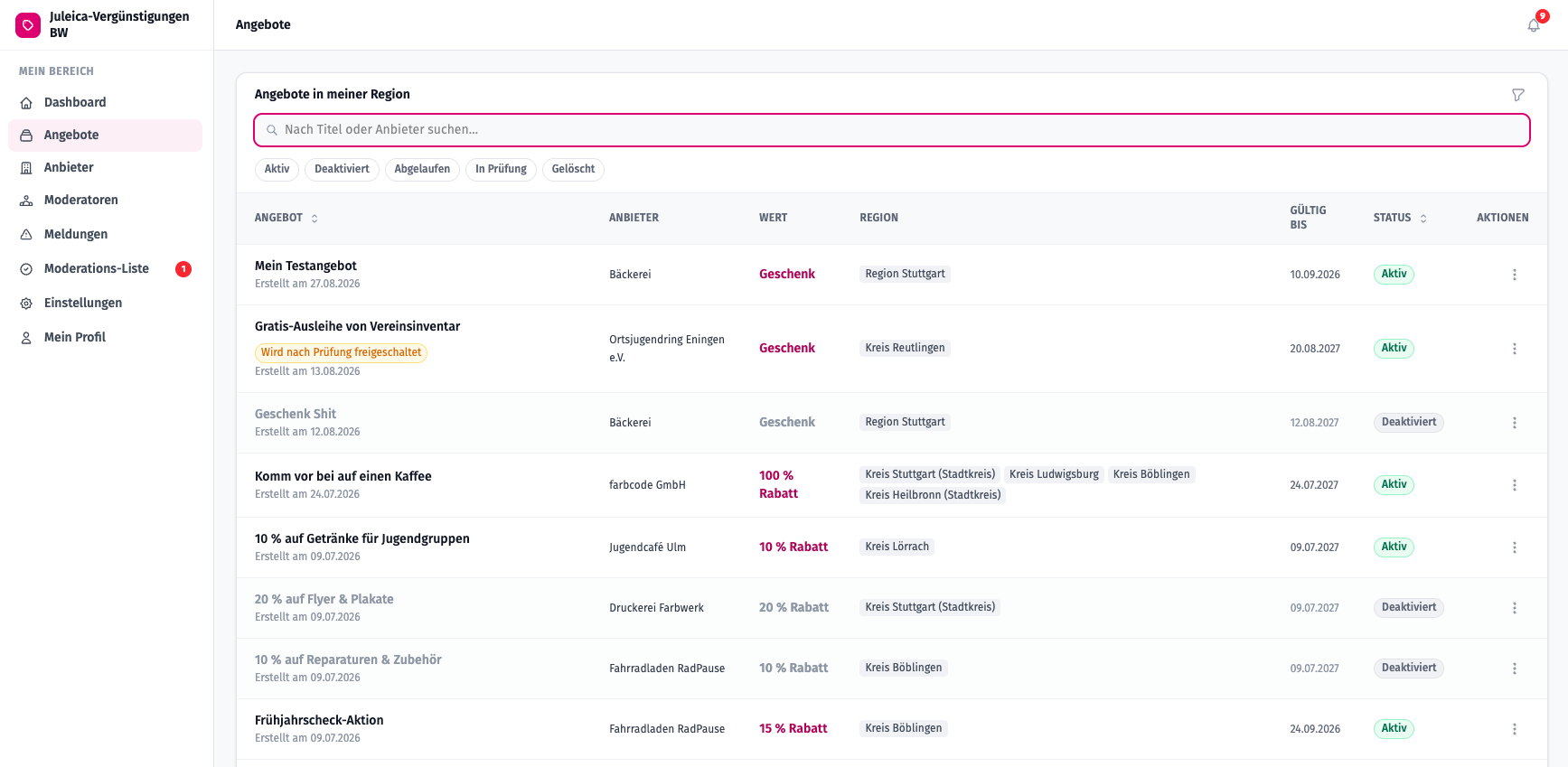Open Moderatoren page in sidebar
Viewport: 1568px width, 767px height.
(105, 201)
